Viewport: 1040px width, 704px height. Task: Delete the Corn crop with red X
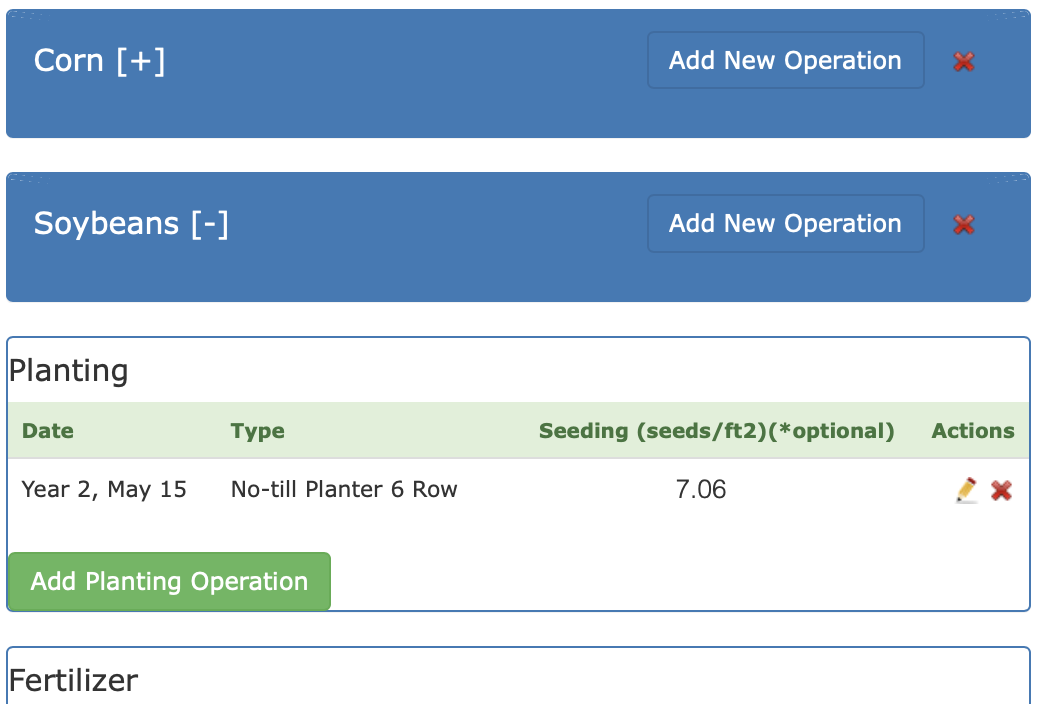tap(963, 62)
